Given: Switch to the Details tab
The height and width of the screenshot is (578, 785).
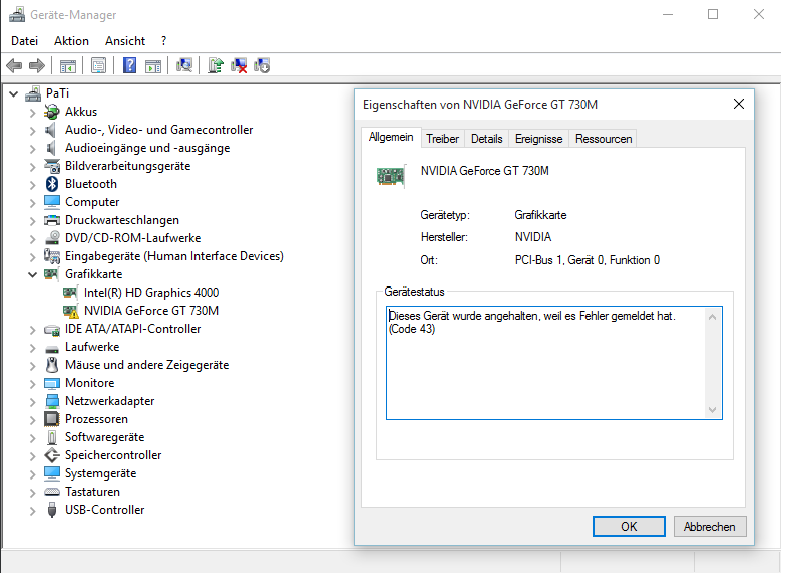Looking at the screenshot, I should (x=486, y=139).
